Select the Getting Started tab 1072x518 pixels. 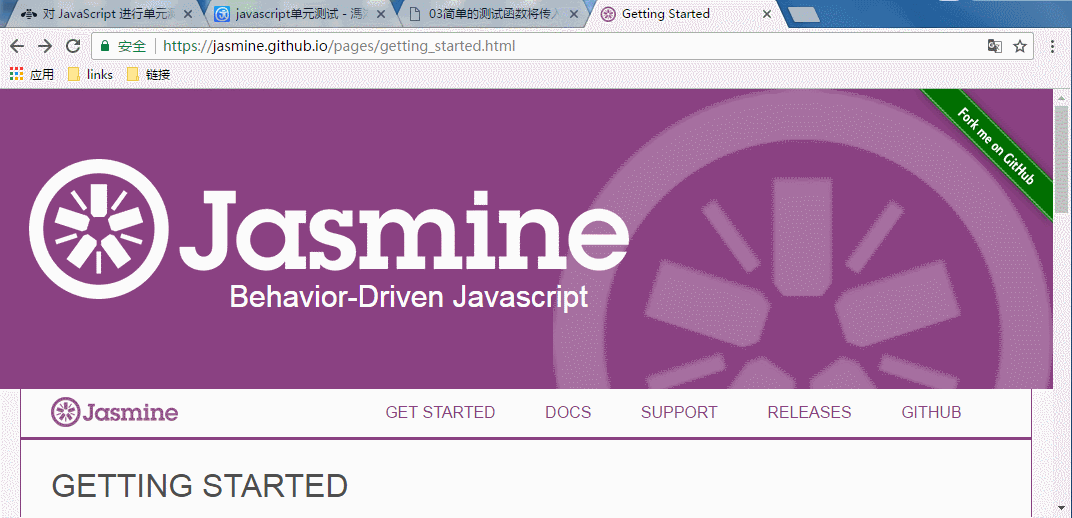pos(687,14)
